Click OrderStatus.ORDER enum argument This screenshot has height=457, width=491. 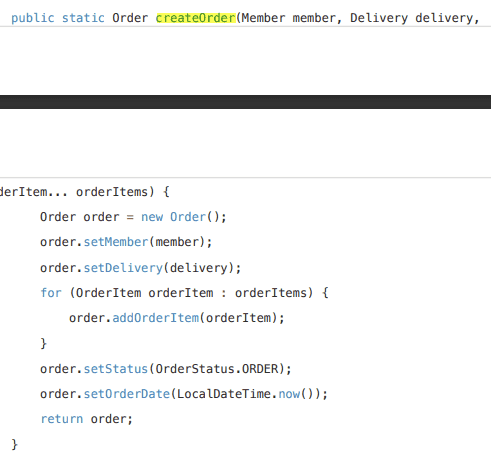217,369
